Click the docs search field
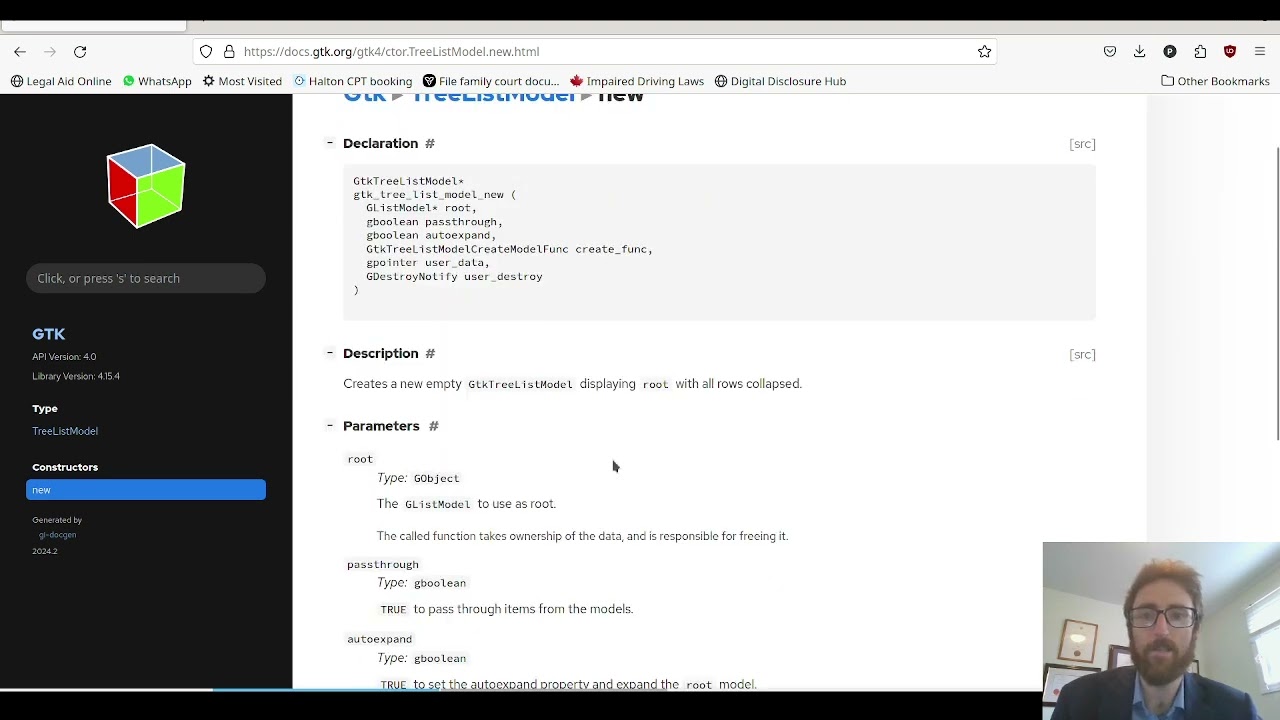This screenshot has height=720, width=1280. pyautogui.click(x=146, y=278)
